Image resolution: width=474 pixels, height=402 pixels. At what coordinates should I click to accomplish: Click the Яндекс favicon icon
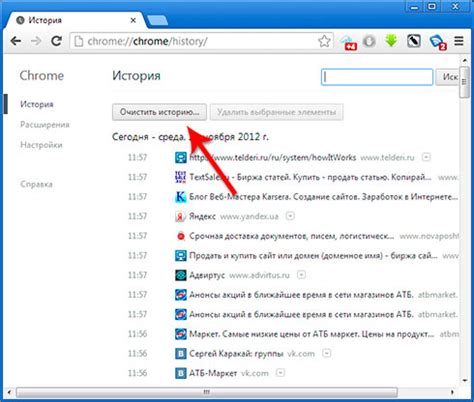point(181,216)
